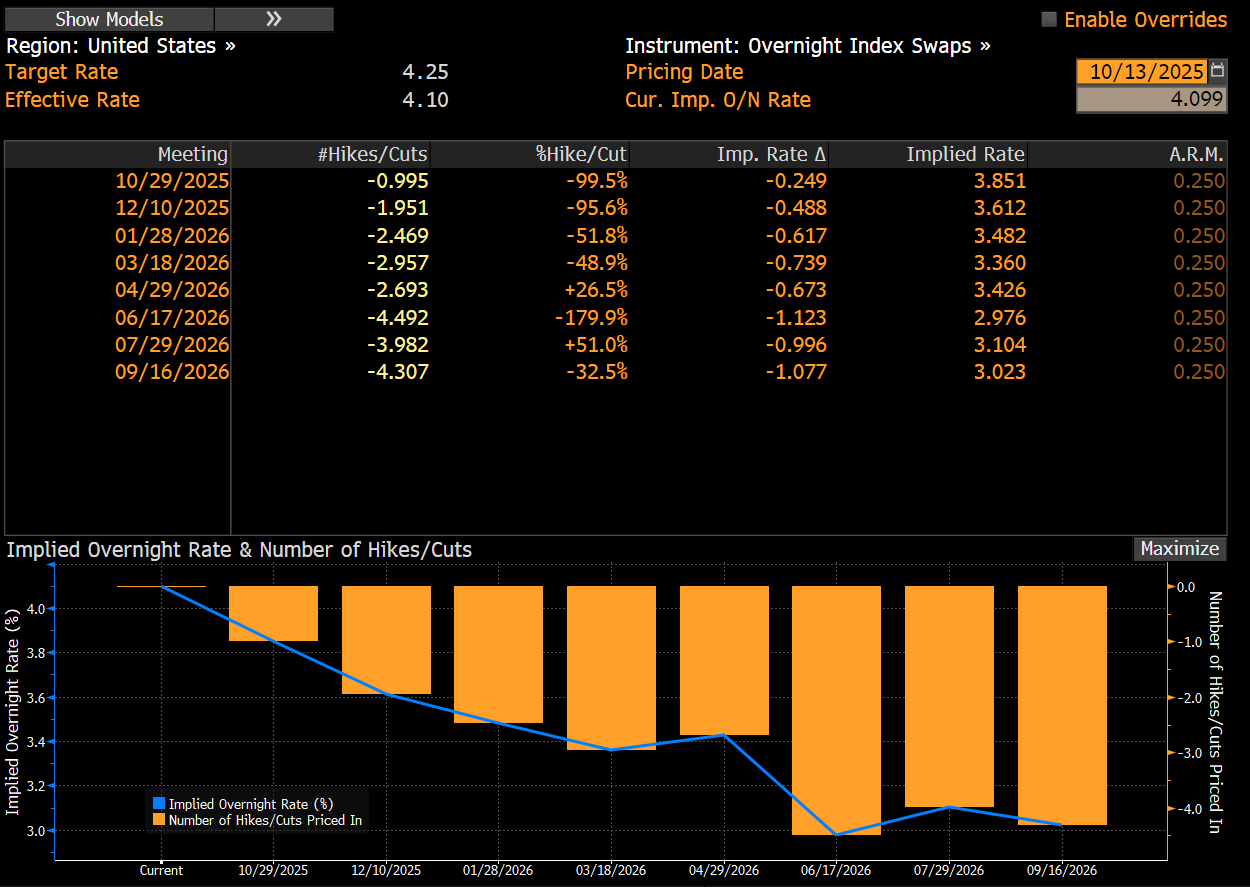
Task: Click the double-chevron button next to Show Models
Action: pyautogui.click(x=274, y=19)
